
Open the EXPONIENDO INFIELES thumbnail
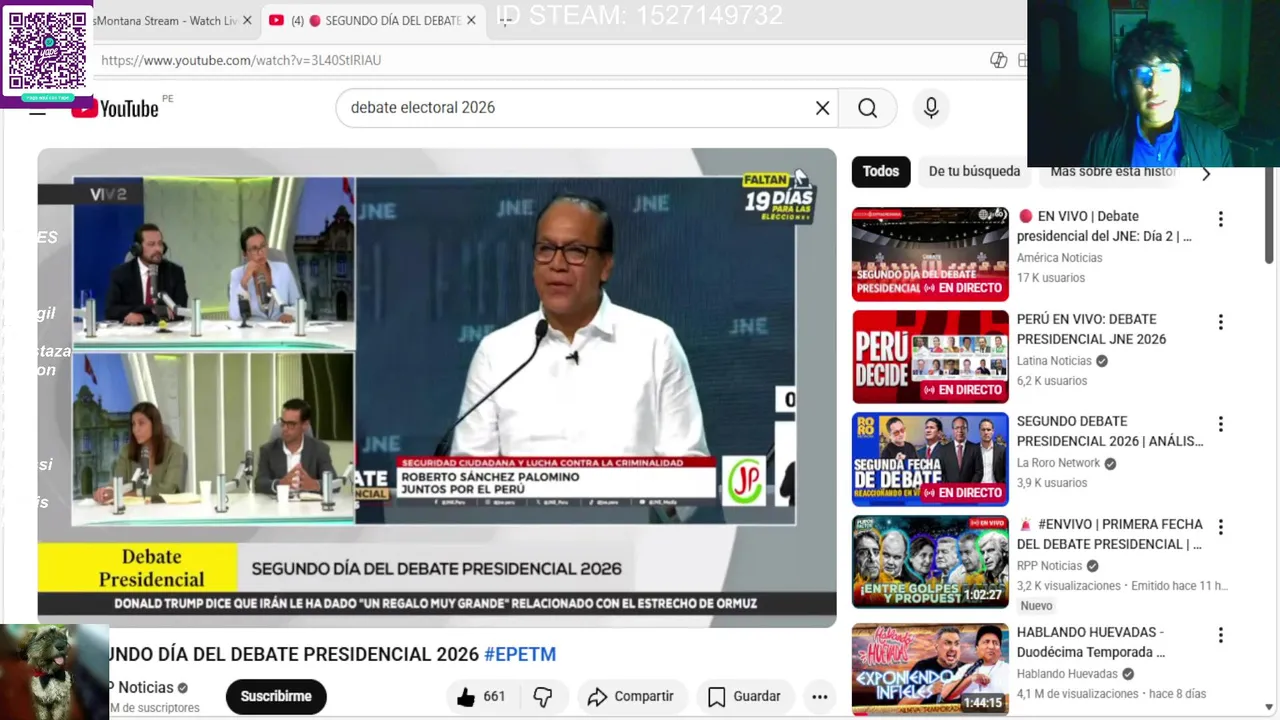coord(930,669)
